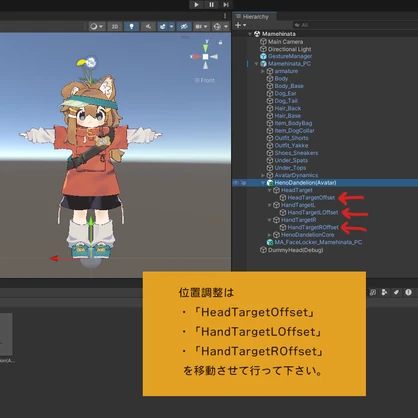The width and height of the screenshot is (418, 418).
Task: Select the Item_DogCollar object
Action: pyautogui.click(x=294, y=131)
